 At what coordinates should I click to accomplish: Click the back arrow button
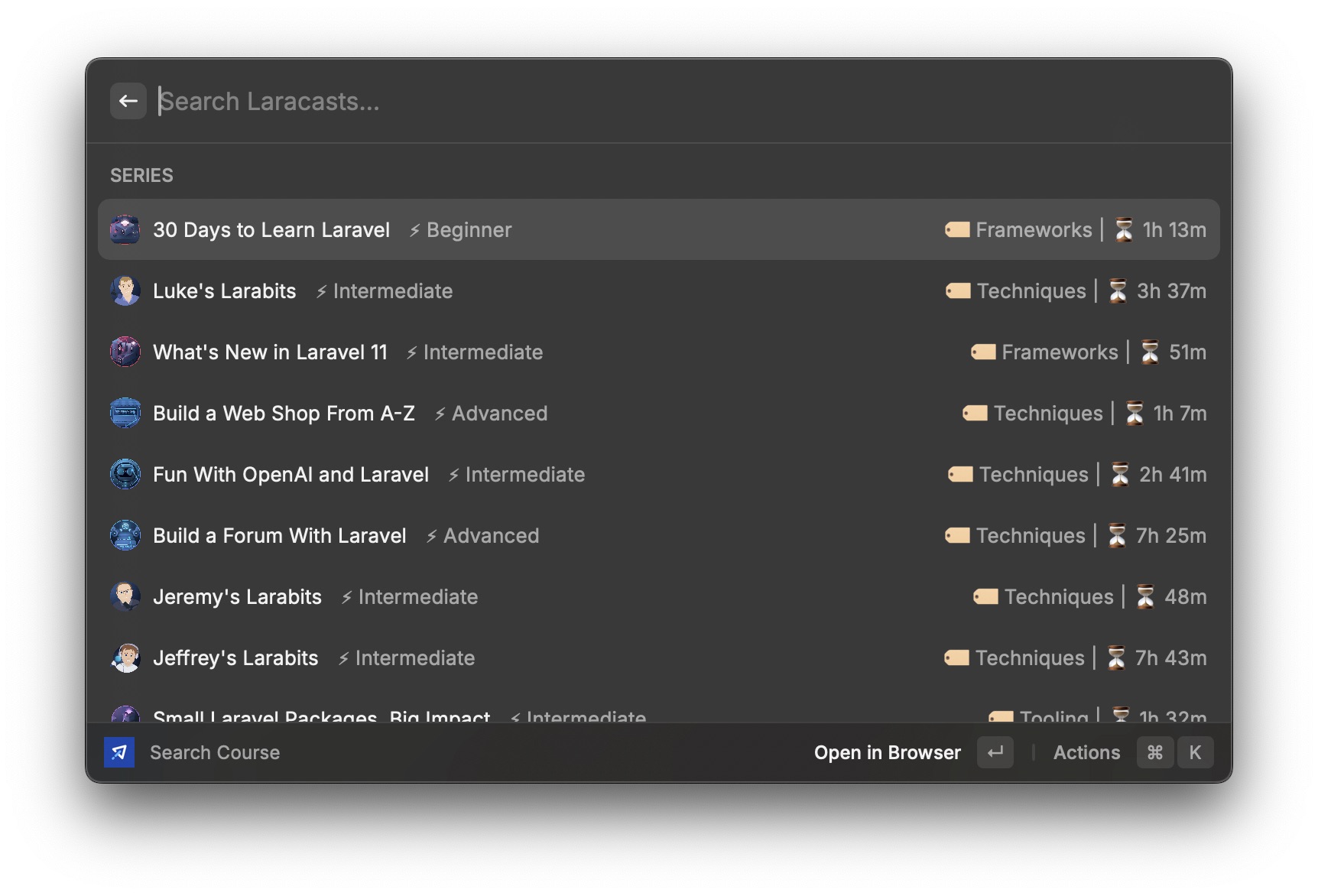click(128, 101)
